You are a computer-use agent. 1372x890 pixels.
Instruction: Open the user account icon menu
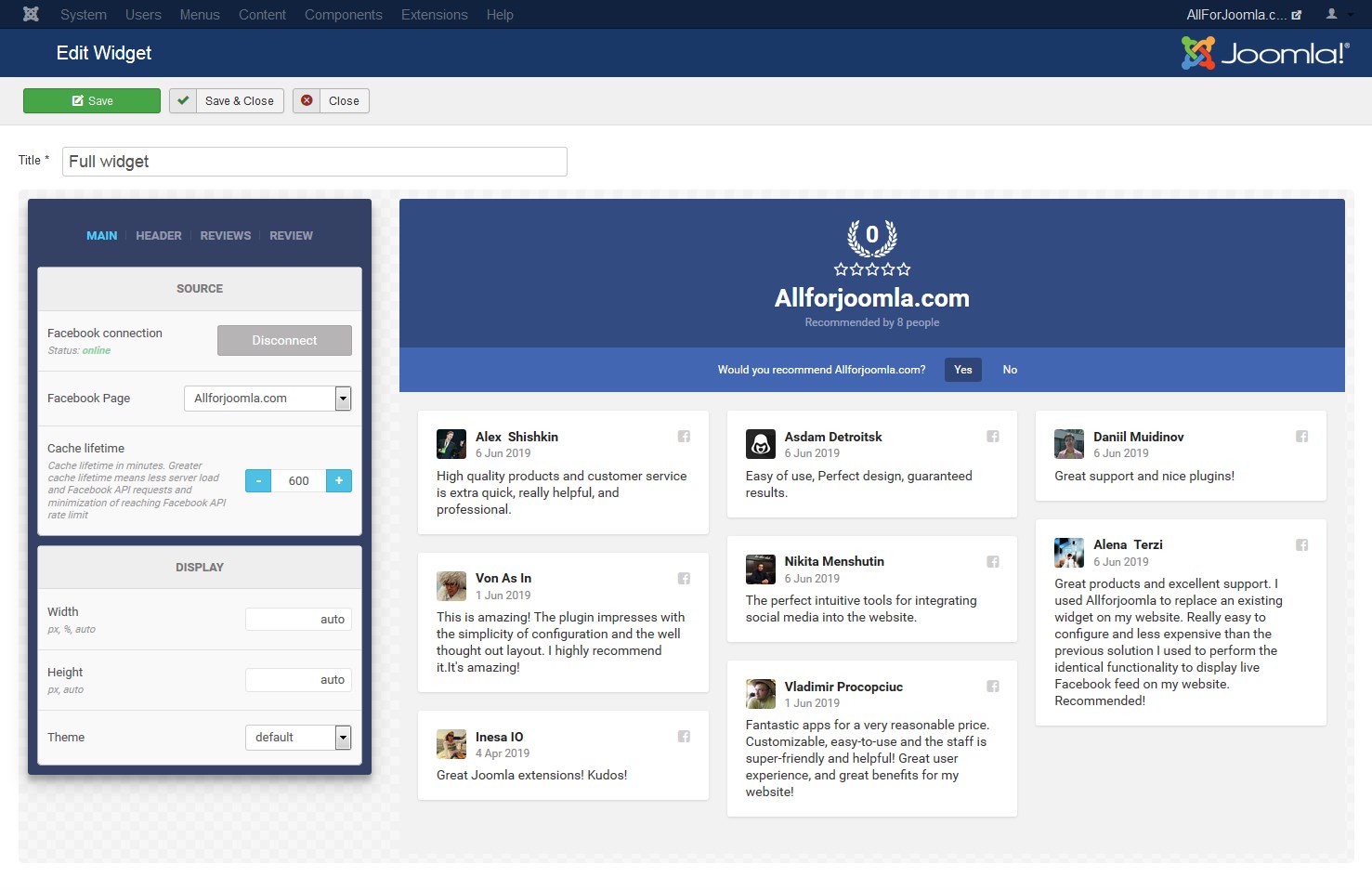click(1337, 14)
